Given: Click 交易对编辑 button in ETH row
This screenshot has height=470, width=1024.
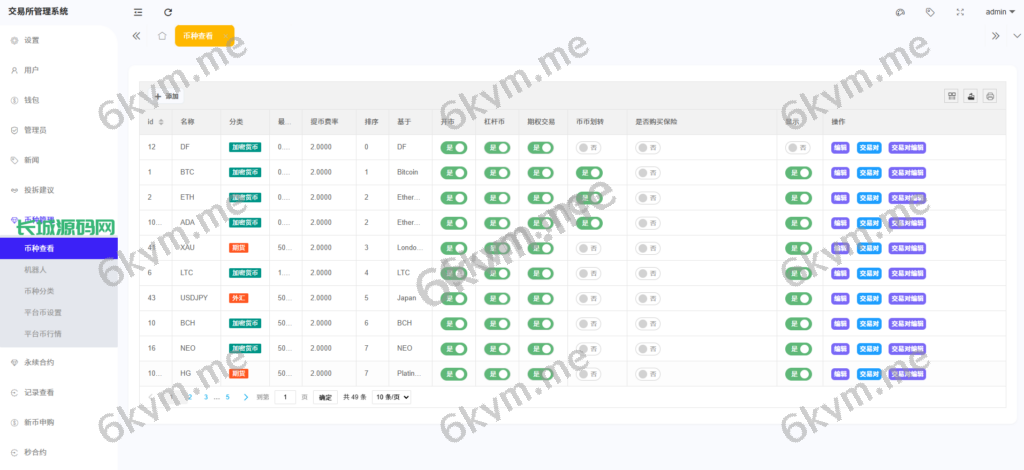Looking at the screenshot, I should [907, 198].
